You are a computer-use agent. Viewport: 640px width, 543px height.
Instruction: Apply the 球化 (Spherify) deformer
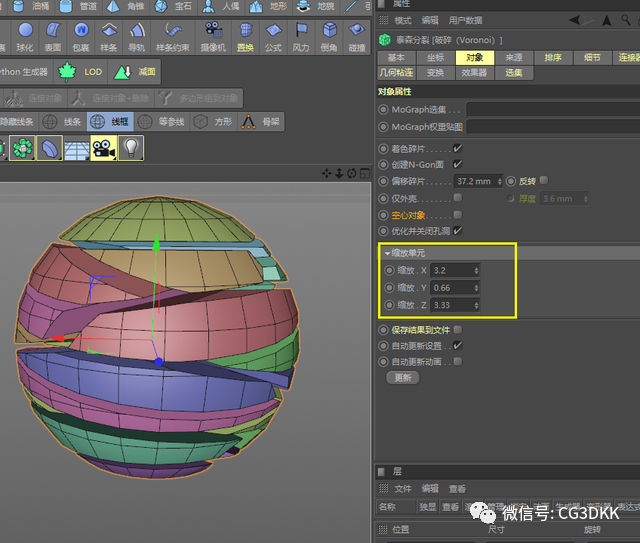click(25, 37)
